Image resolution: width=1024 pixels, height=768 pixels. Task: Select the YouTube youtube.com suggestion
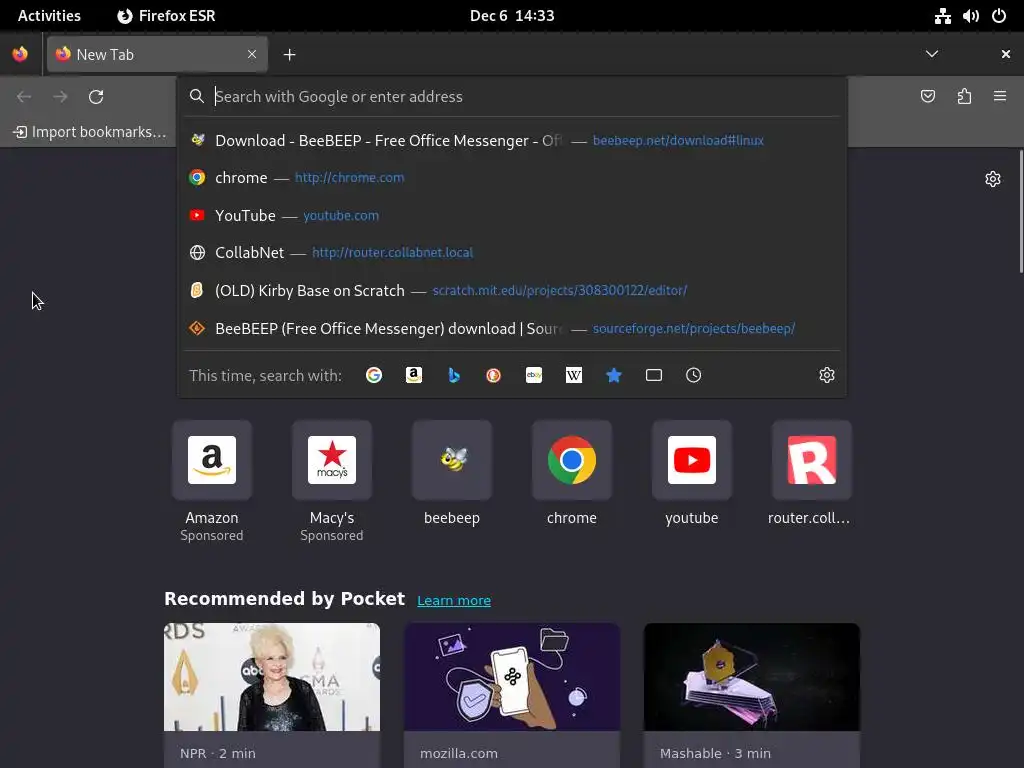pyautogui.click(x=512, y=216)
